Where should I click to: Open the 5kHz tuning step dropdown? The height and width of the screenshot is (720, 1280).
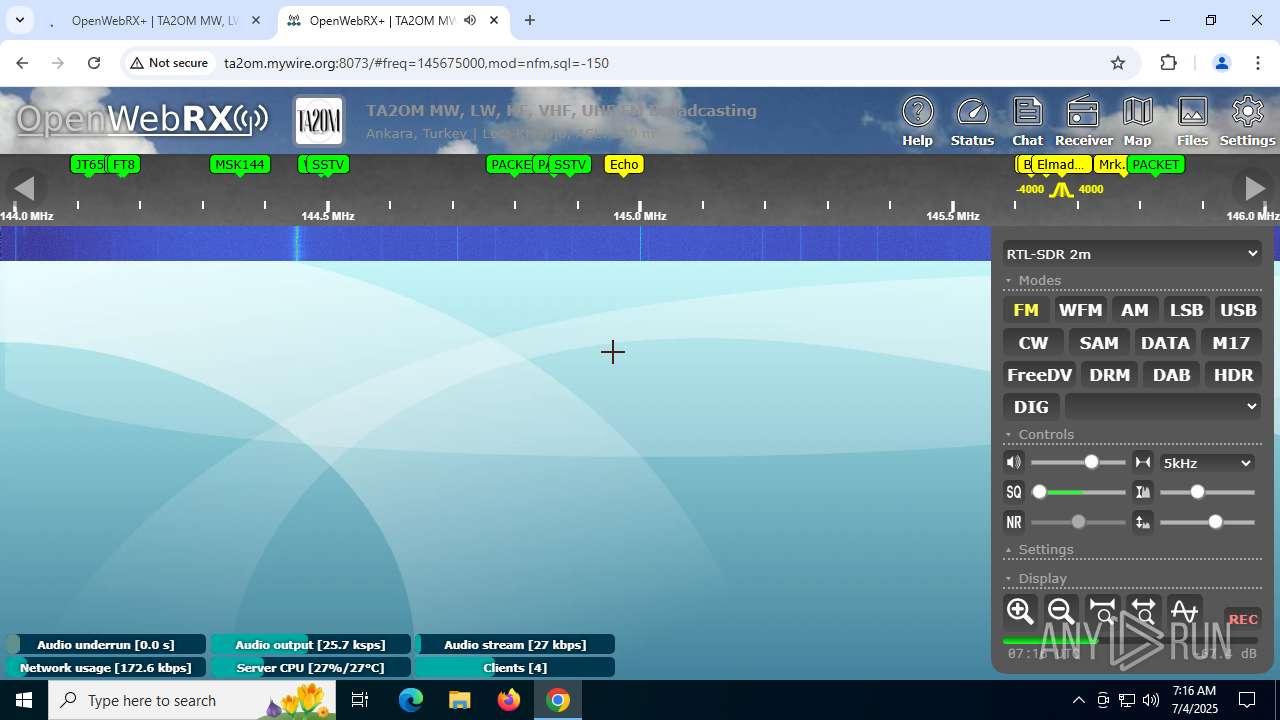(x=1207, y=463)
